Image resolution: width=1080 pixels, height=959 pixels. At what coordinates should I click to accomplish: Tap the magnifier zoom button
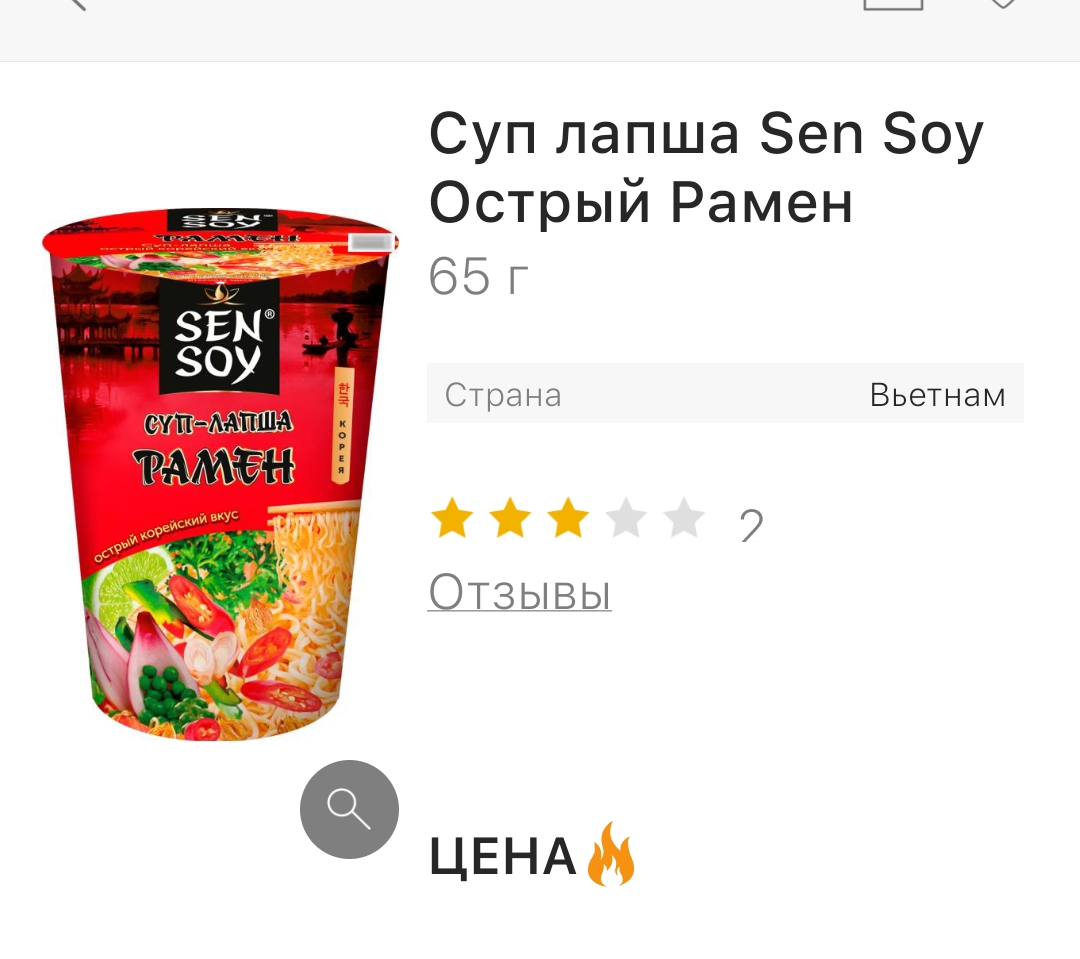349,809
